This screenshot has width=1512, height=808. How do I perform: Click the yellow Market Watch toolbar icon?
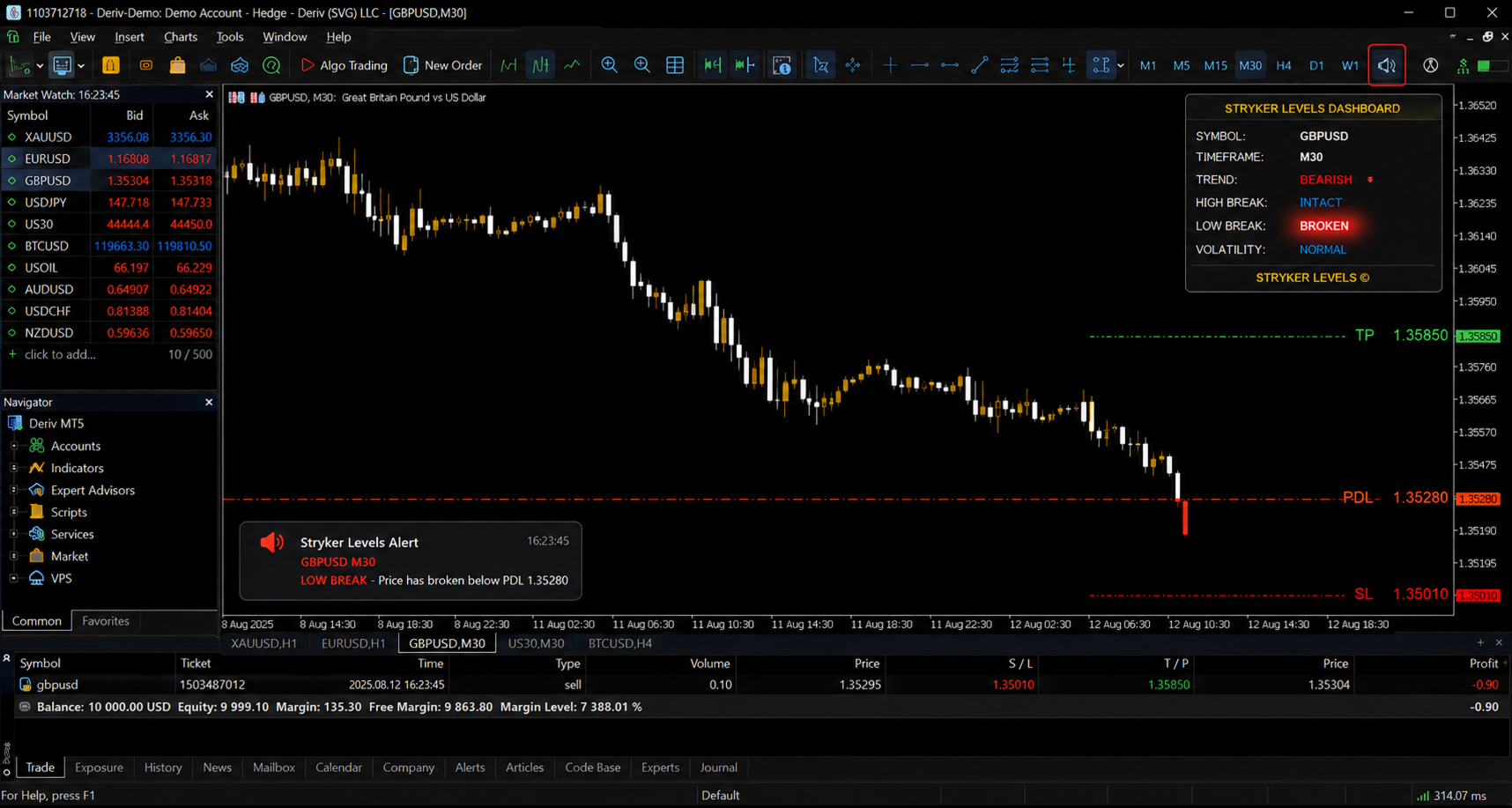click(111, 65)
